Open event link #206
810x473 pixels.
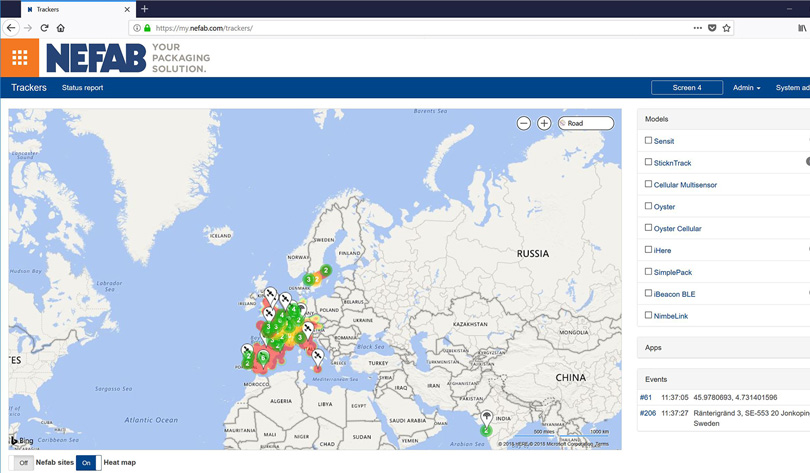click(x=648, y=412)
